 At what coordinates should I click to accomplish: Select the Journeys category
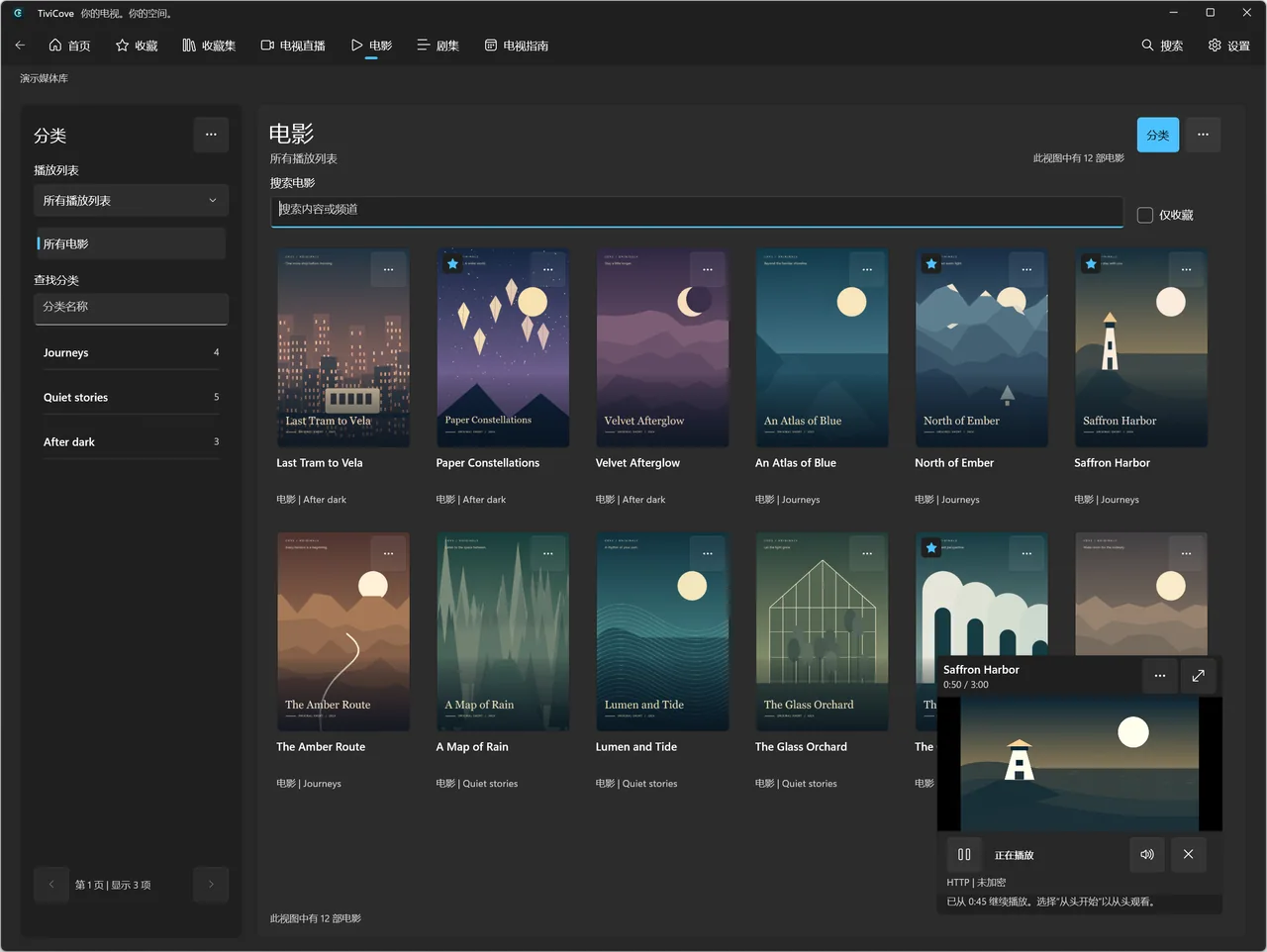[x=131, y=352]
